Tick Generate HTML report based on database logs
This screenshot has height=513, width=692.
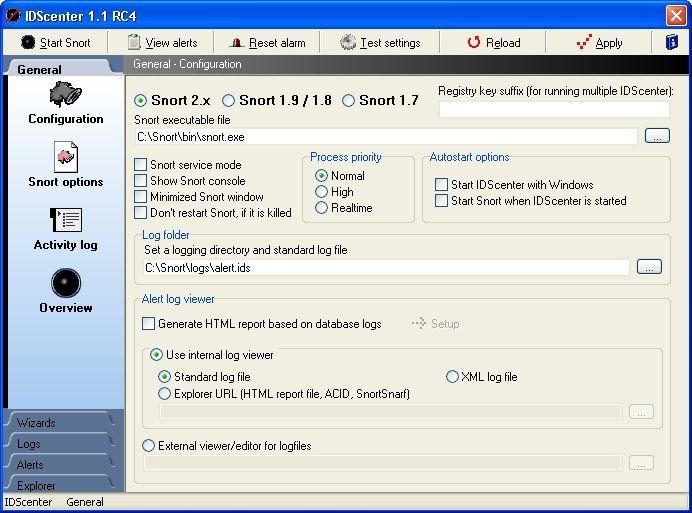coord(148,324)
